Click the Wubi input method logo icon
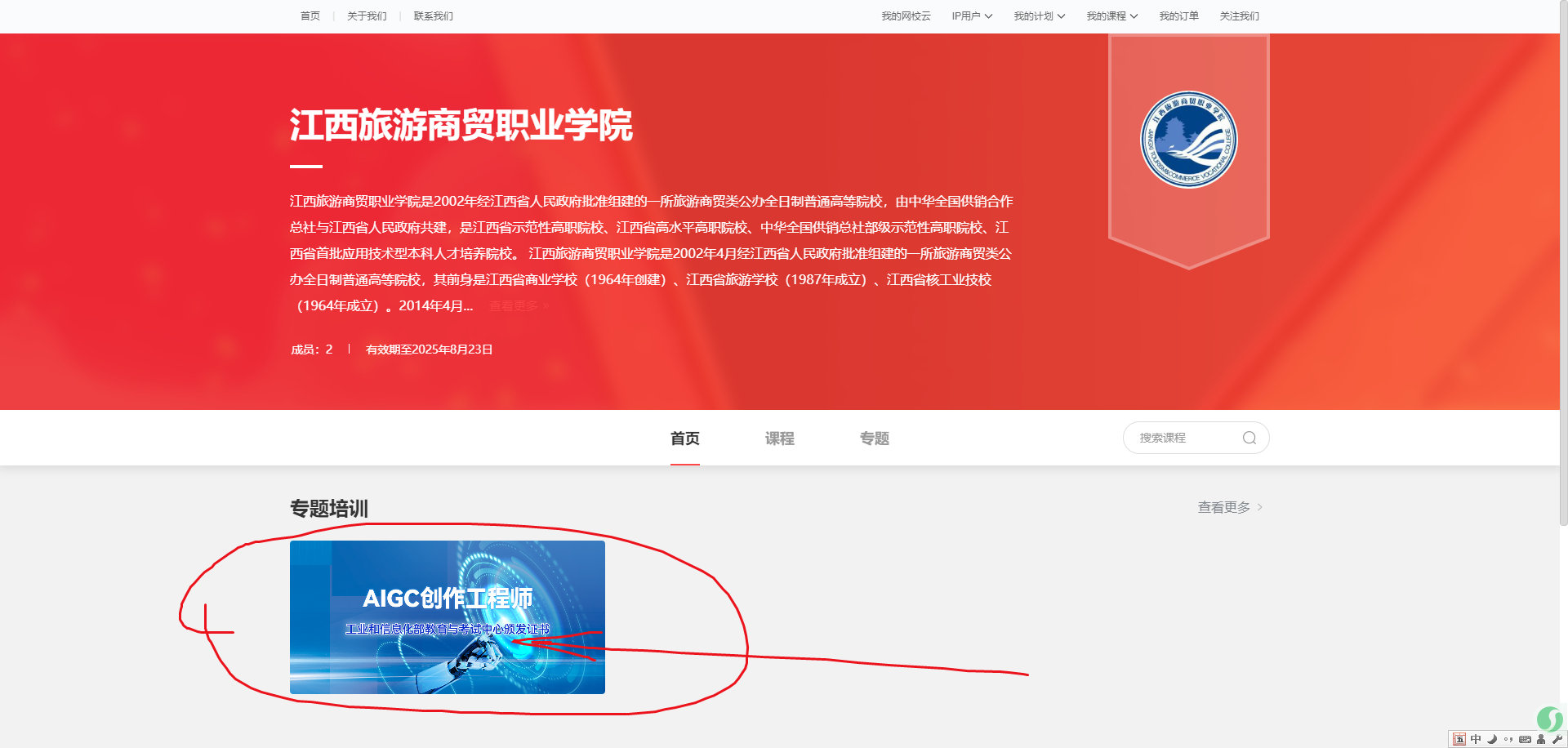Image resolution: width=1568 pixels, height=748 pixels. pyautogui.click(x=1459, y=739)
